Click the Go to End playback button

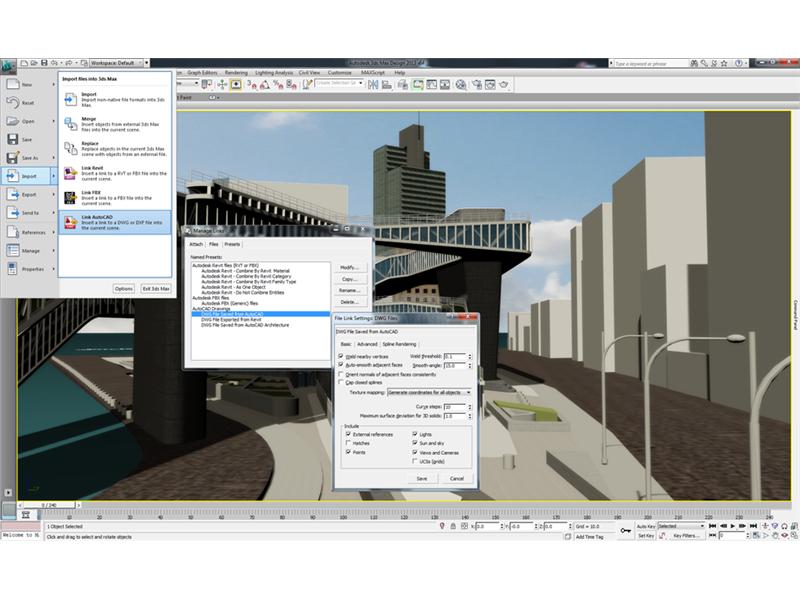point(754,526)
